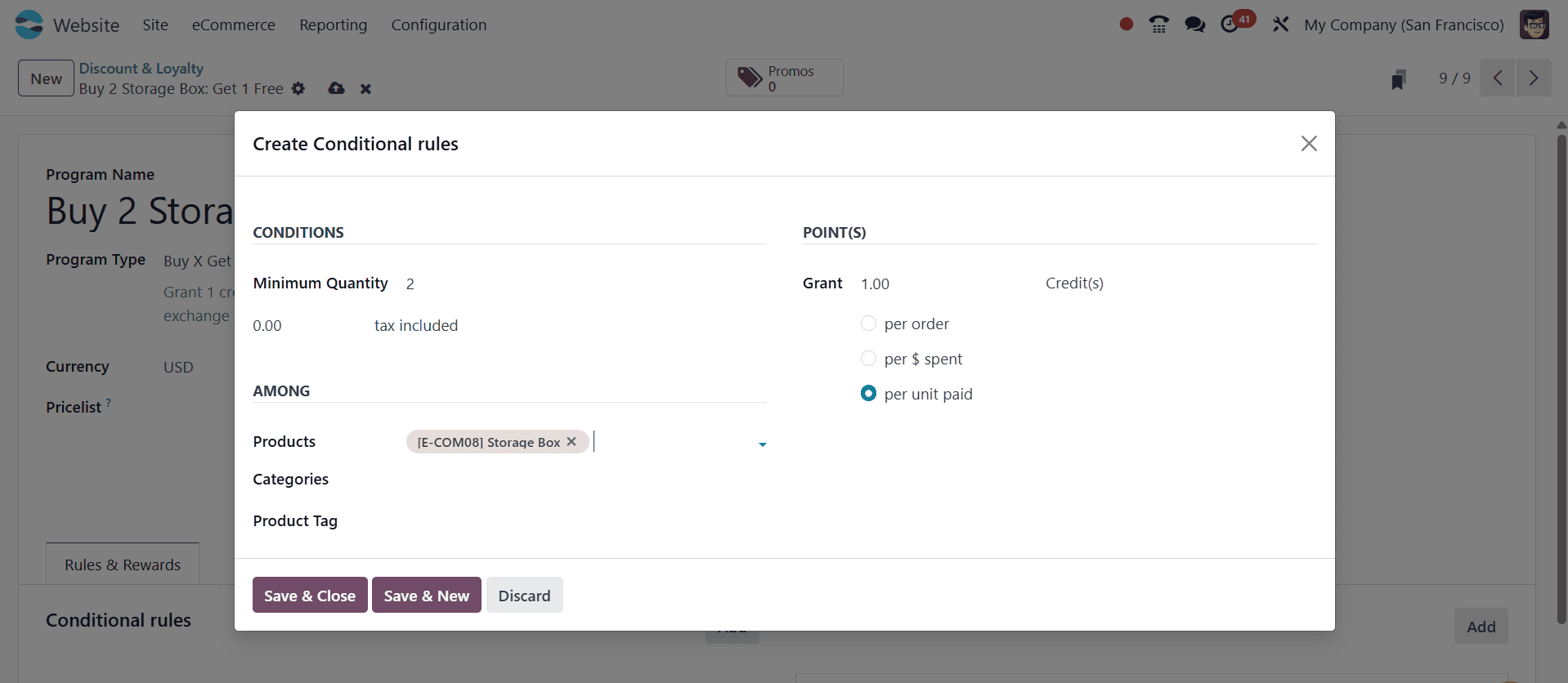
Task: Go to the previous record with the left chevron
Action: point(1497,78)
